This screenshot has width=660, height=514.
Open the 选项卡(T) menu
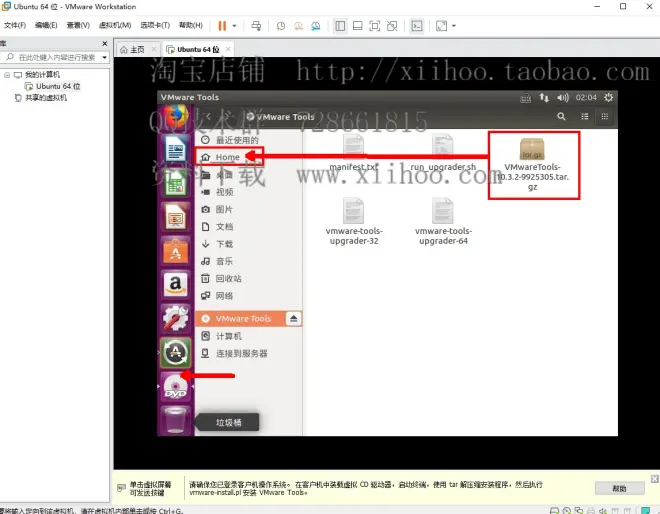(x=155, y=25)
